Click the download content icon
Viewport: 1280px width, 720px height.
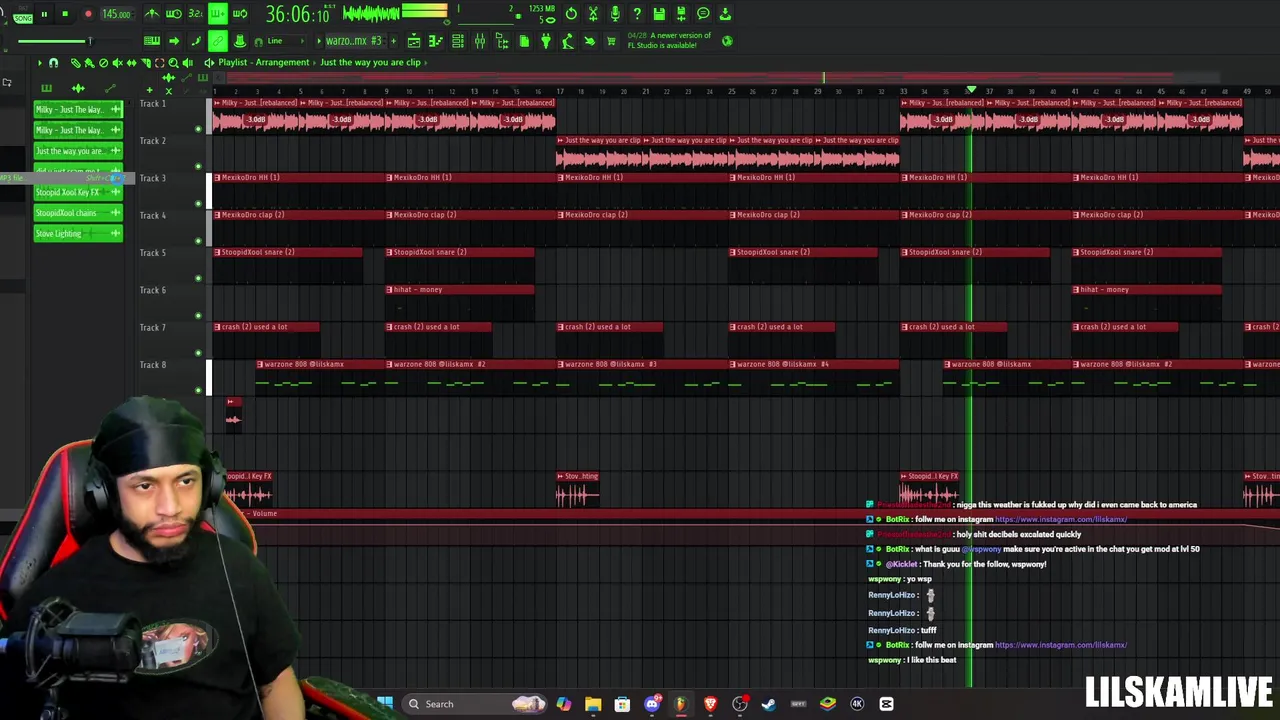725,14
